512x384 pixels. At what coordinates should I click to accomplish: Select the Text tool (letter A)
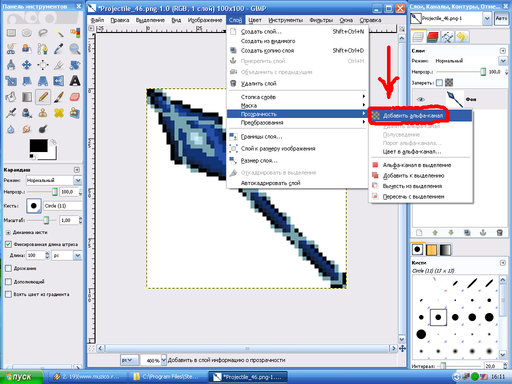coord(75,81)
